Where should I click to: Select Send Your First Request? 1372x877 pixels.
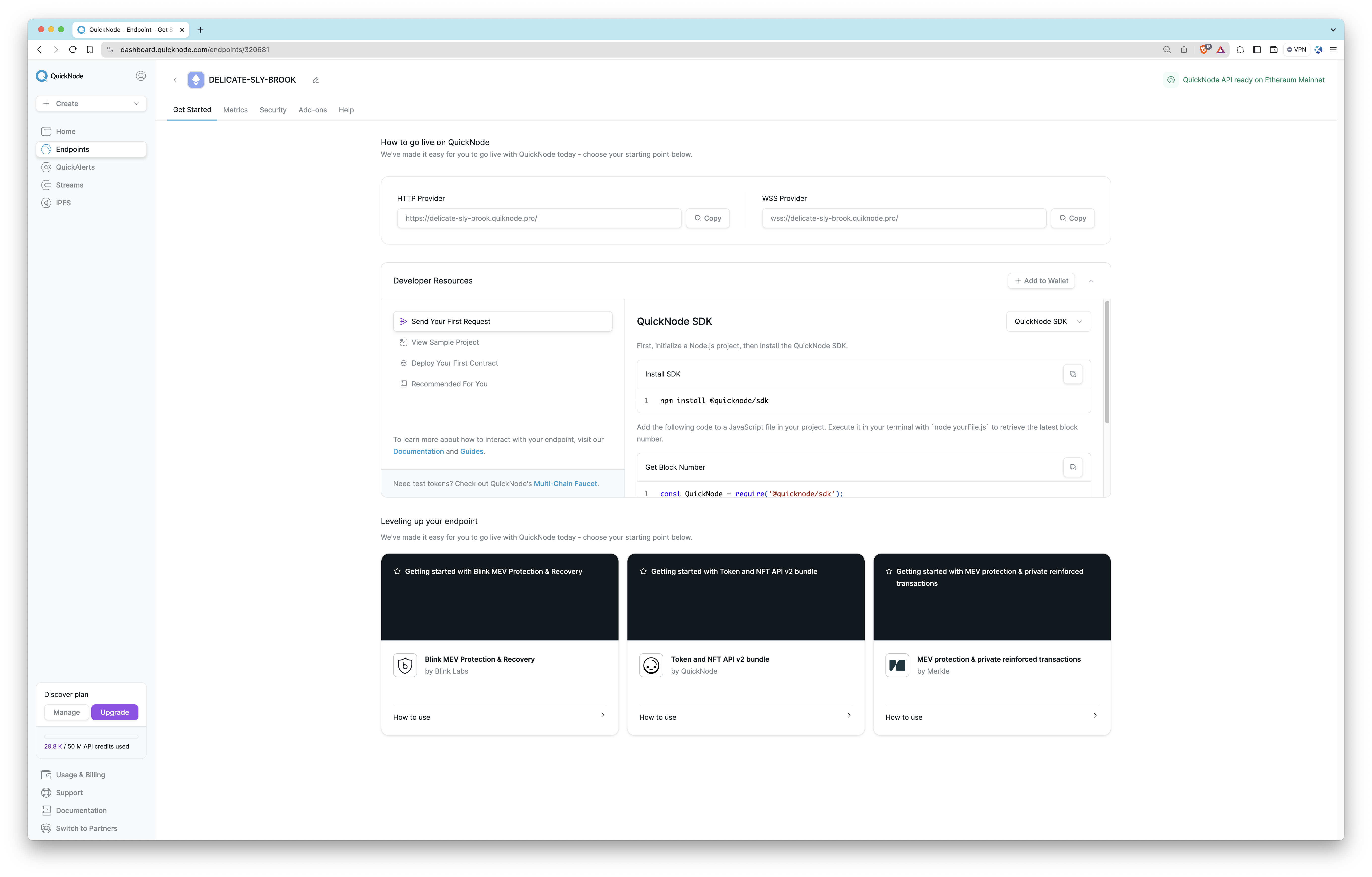pyautogui.click(x=503, y=322)
